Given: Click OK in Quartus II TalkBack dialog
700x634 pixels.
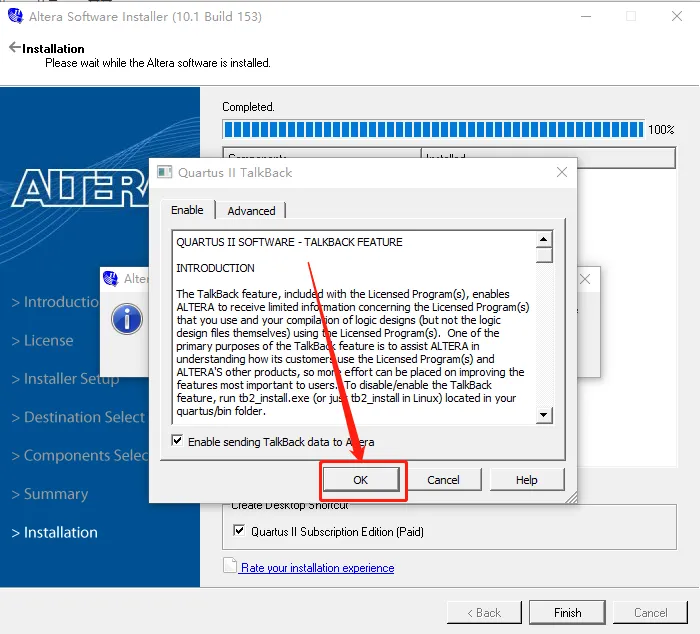Looking at the screenshot, I should [x=361, y=480].
